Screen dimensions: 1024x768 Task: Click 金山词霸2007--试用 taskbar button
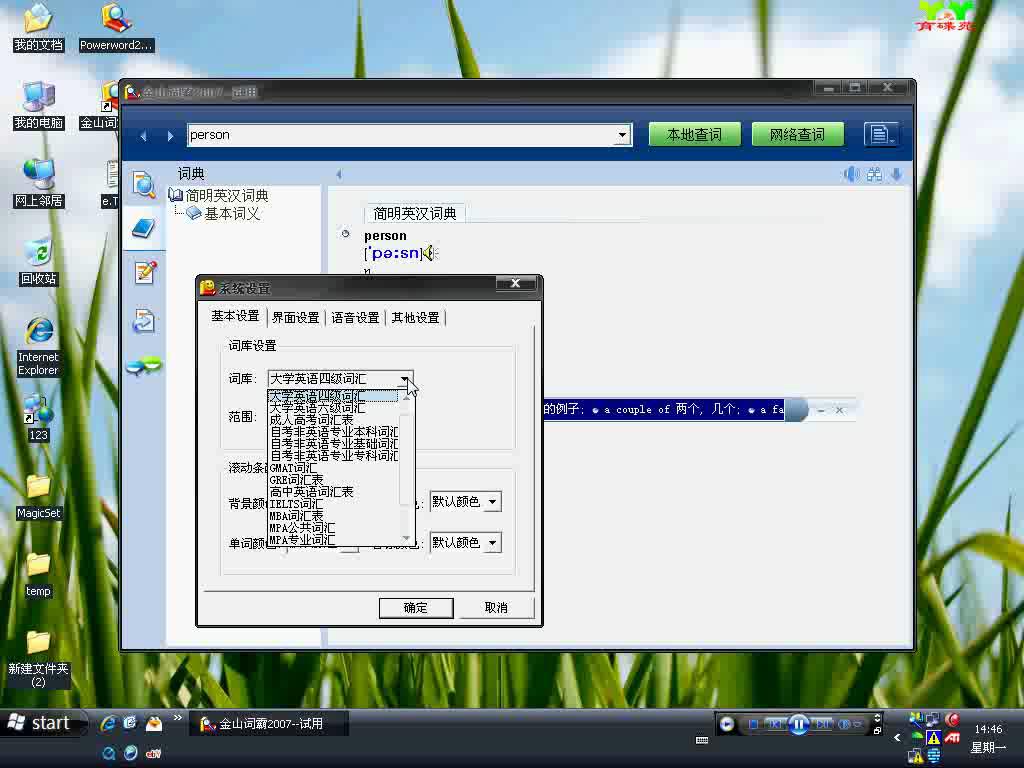pyautogui.click(x=268, y=724)
